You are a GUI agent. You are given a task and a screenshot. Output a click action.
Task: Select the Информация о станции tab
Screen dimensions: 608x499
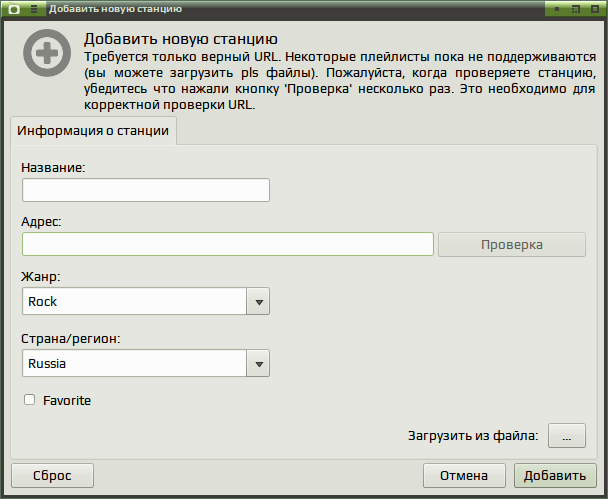click(93, 131)
